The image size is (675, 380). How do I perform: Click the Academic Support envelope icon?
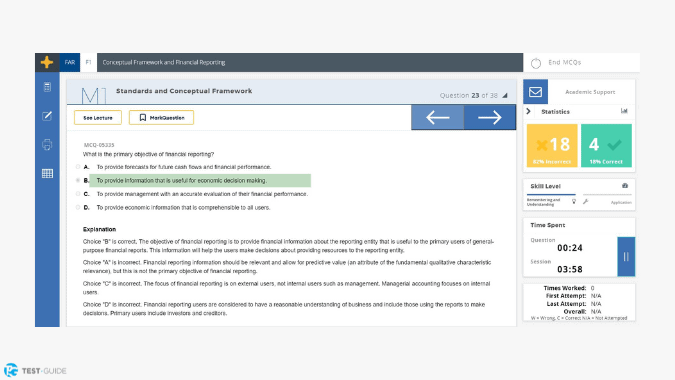pyautogui.click(x=536, y=92)
